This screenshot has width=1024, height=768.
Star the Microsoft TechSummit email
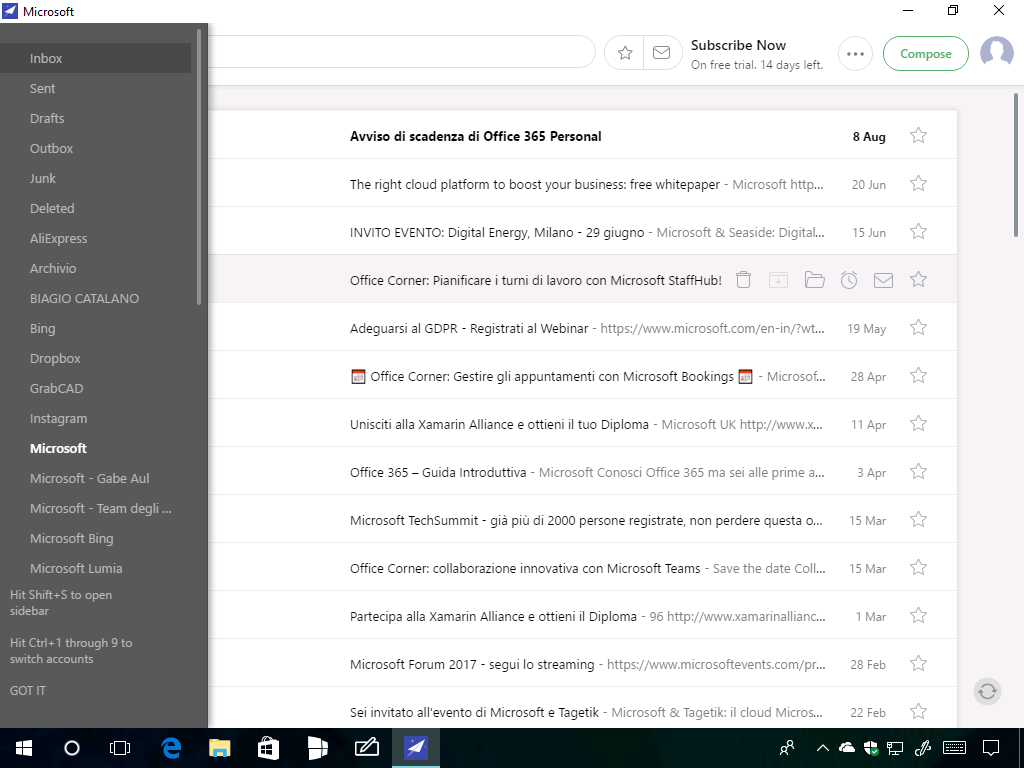pyautogui.click(x=919, y=519)
